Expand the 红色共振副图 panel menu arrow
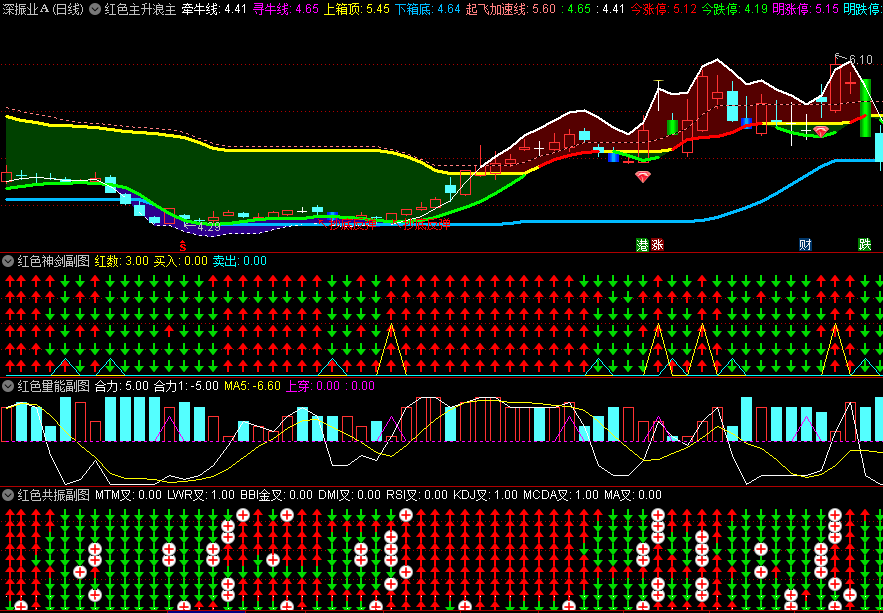 pos(8,495)
